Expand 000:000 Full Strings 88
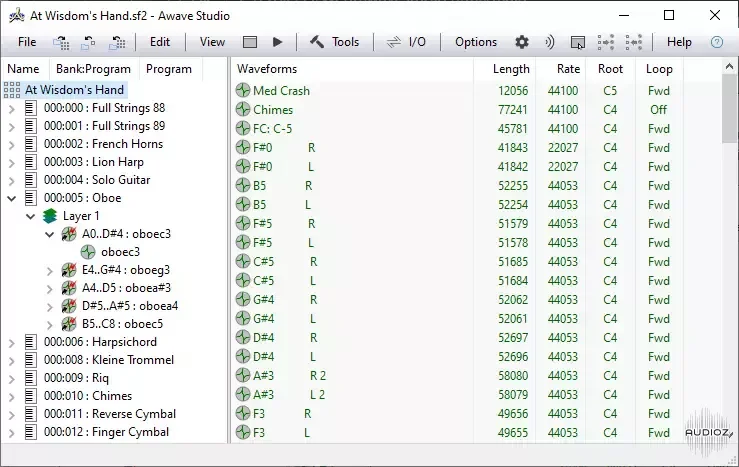The image size is (739, 467). click(12, 109)
